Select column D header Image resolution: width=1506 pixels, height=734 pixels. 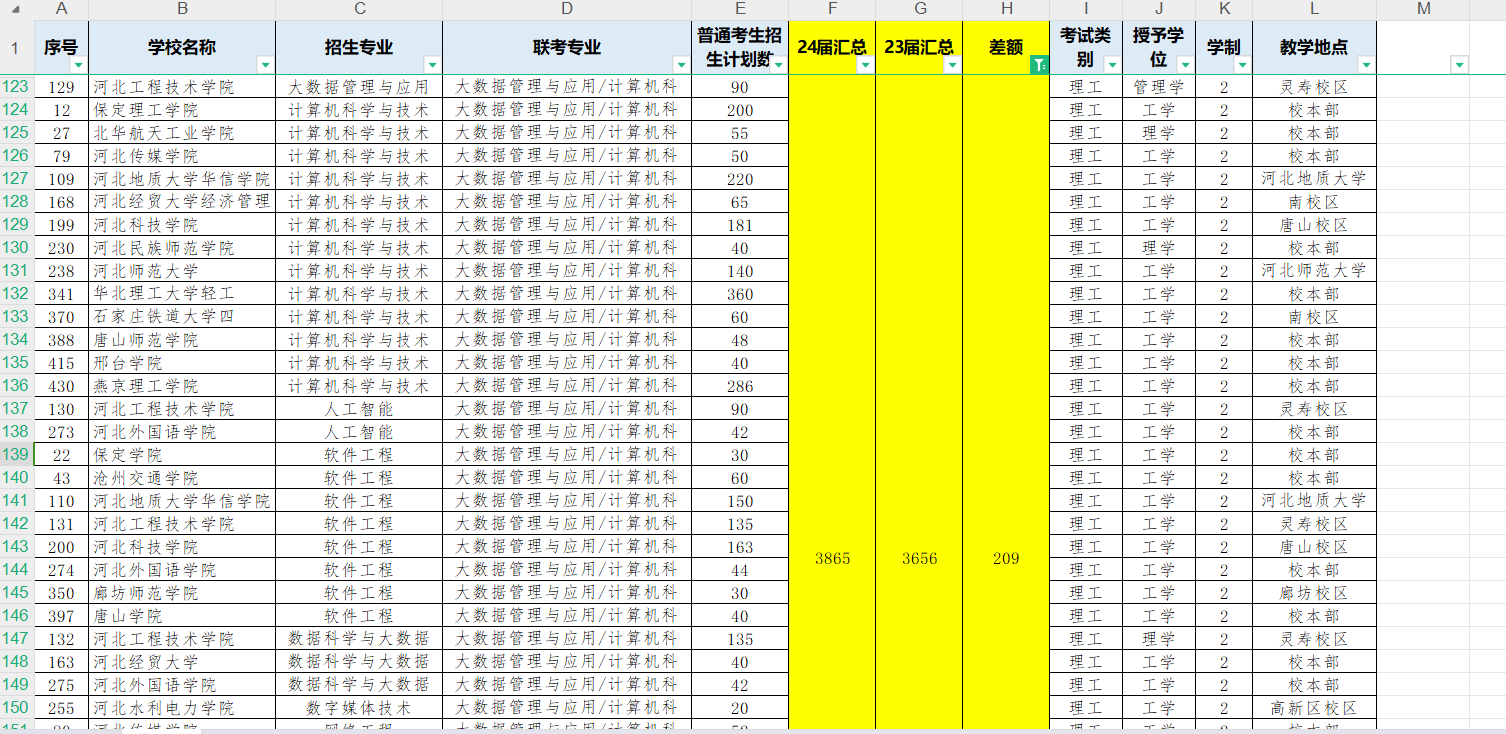567,9
